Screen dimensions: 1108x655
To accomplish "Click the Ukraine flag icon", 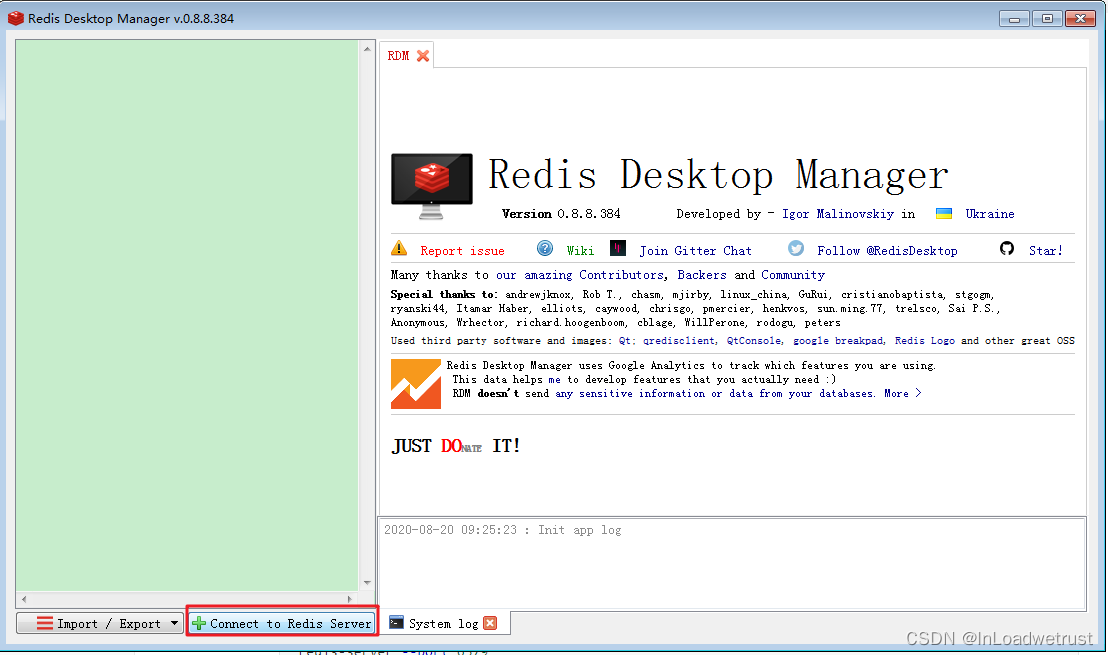I will pos(943,213).
